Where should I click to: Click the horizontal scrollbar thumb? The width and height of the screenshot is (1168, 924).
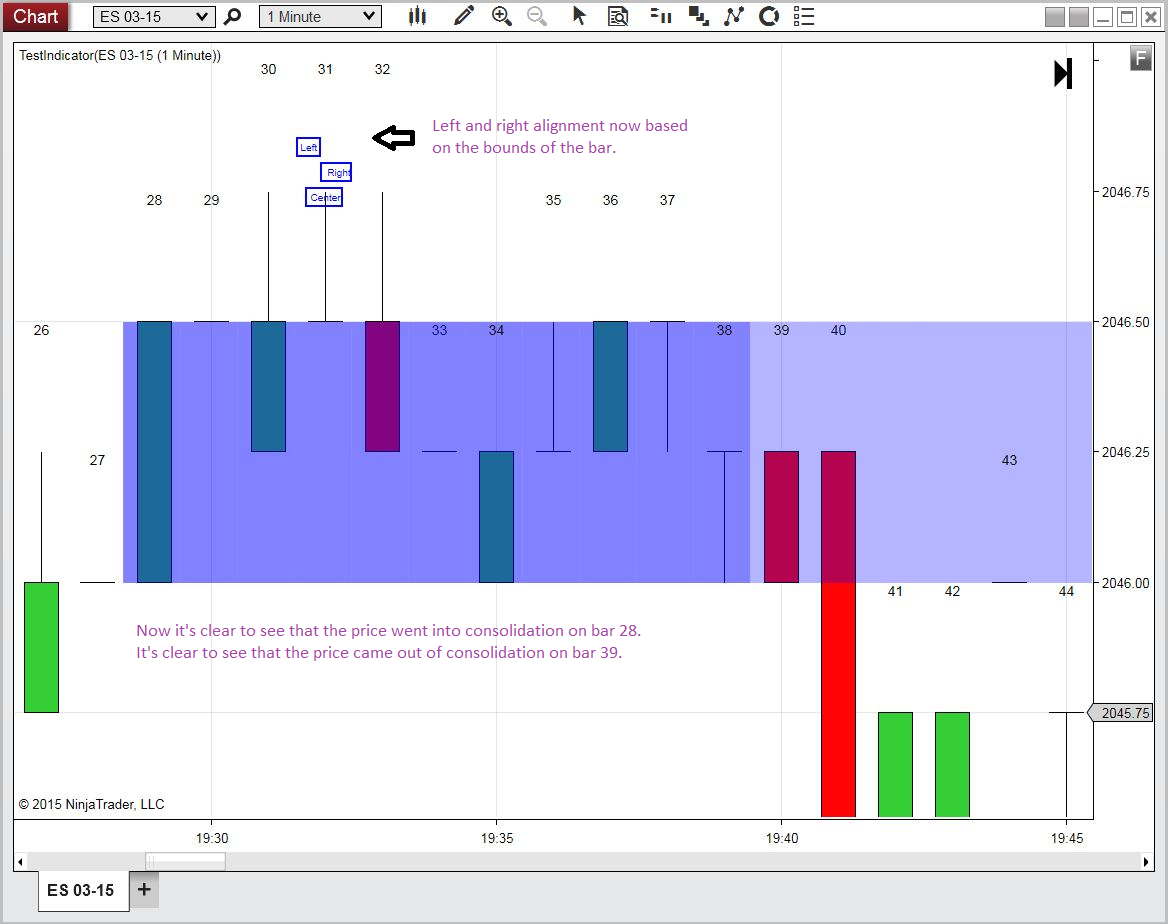185,861
